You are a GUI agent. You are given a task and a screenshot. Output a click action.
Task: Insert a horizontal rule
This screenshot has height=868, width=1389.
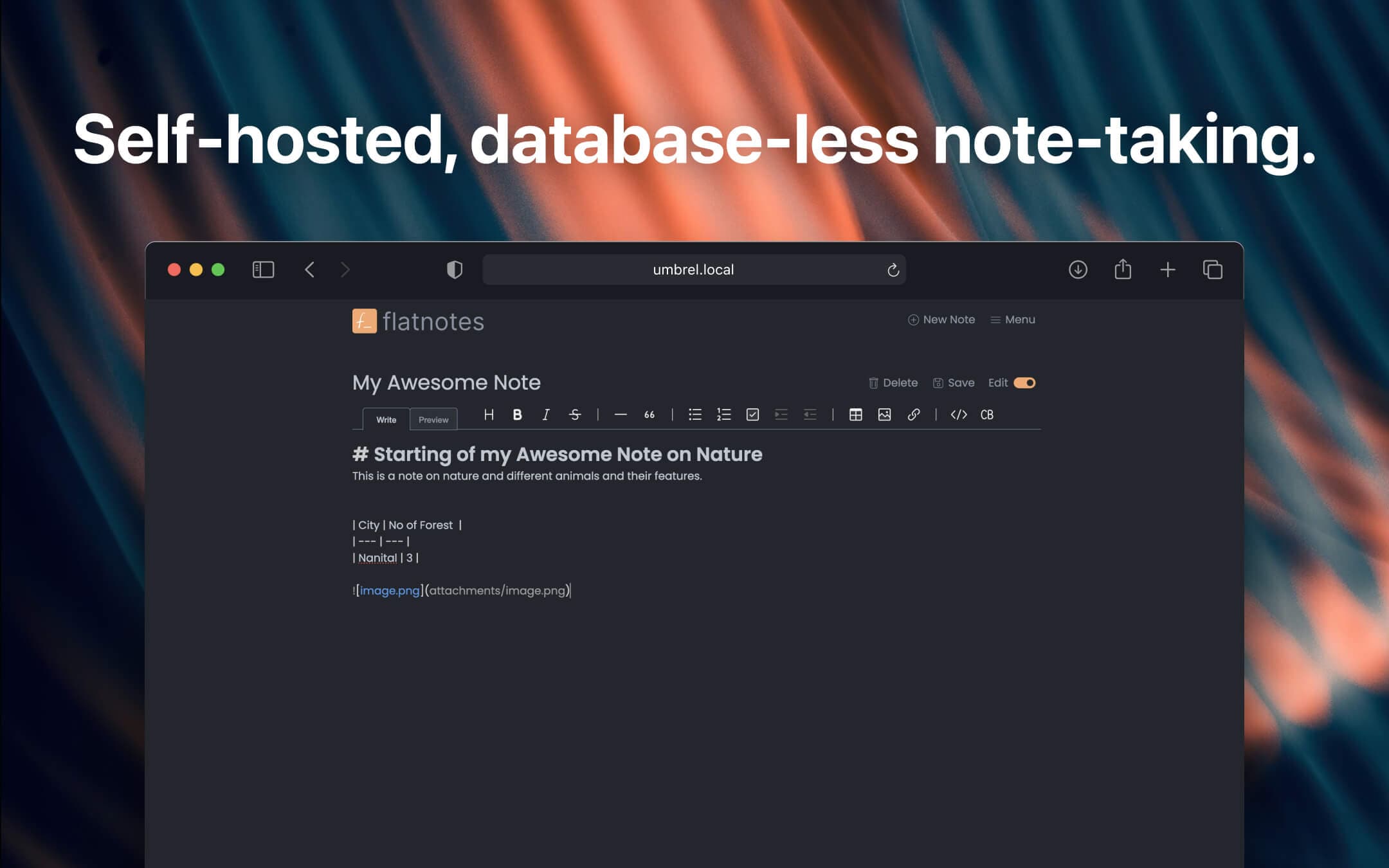pos(620,415)
